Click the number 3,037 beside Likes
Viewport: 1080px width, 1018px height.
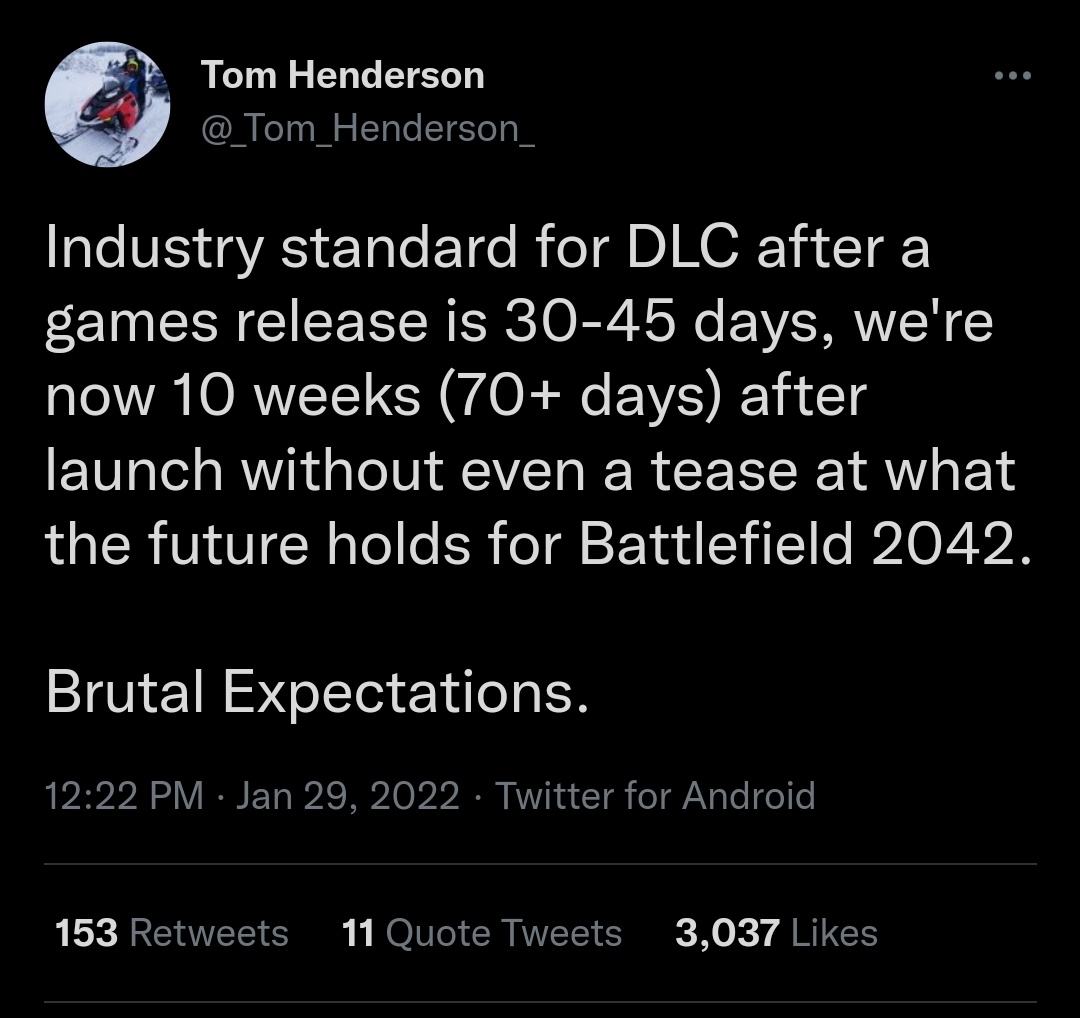click(x=727, y=933)
